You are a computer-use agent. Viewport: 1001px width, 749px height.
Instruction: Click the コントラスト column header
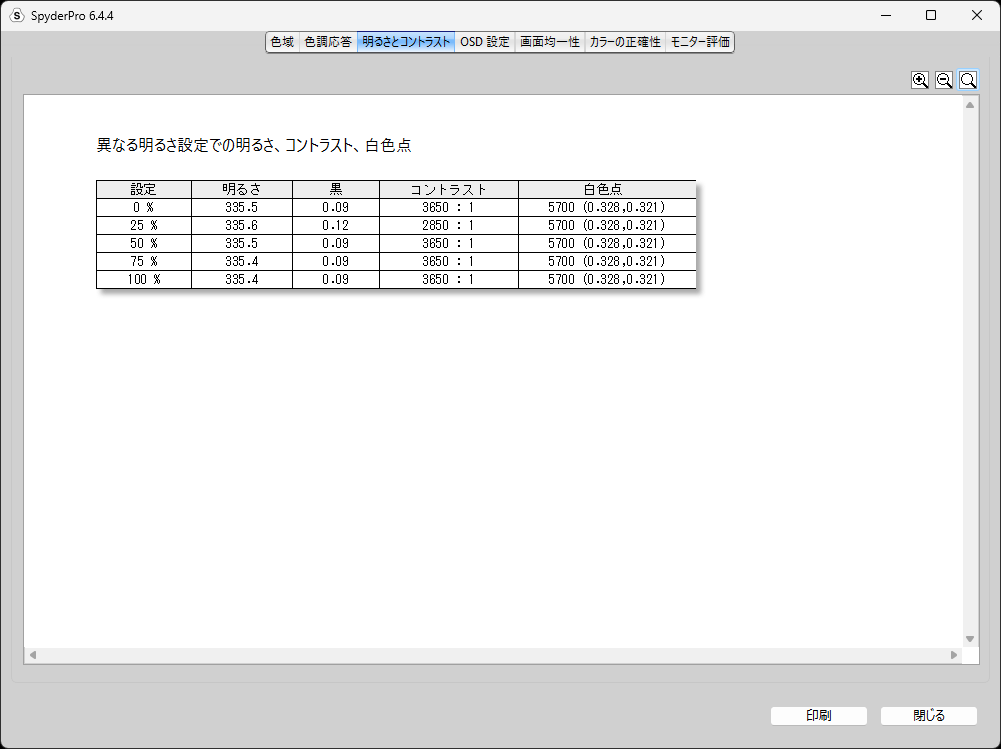pos(449,190)
